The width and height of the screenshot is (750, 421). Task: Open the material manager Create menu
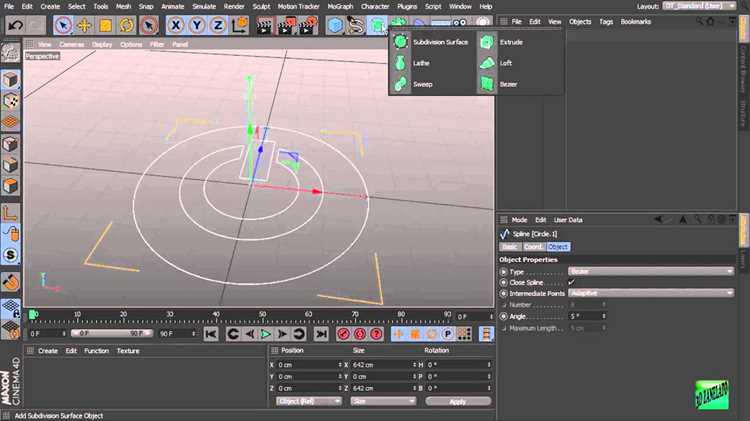[48, 351]
